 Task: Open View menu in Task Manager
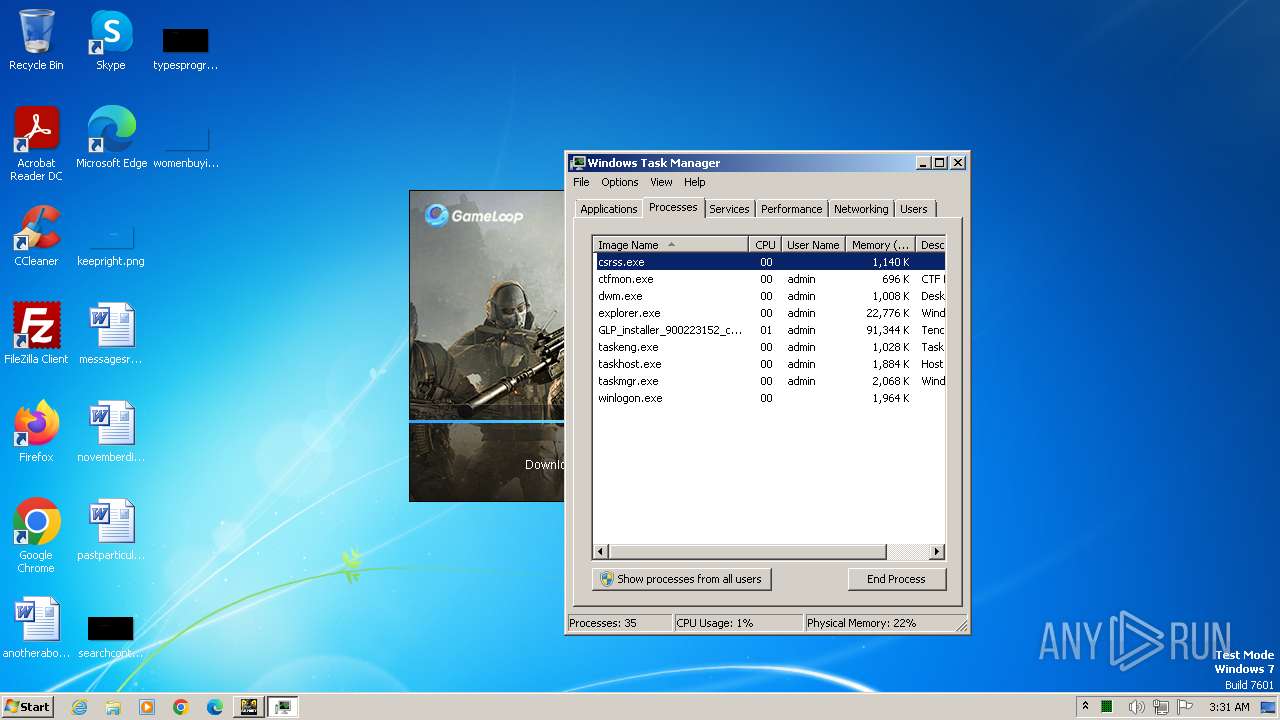pyautogui.click(x=661, y=182)
